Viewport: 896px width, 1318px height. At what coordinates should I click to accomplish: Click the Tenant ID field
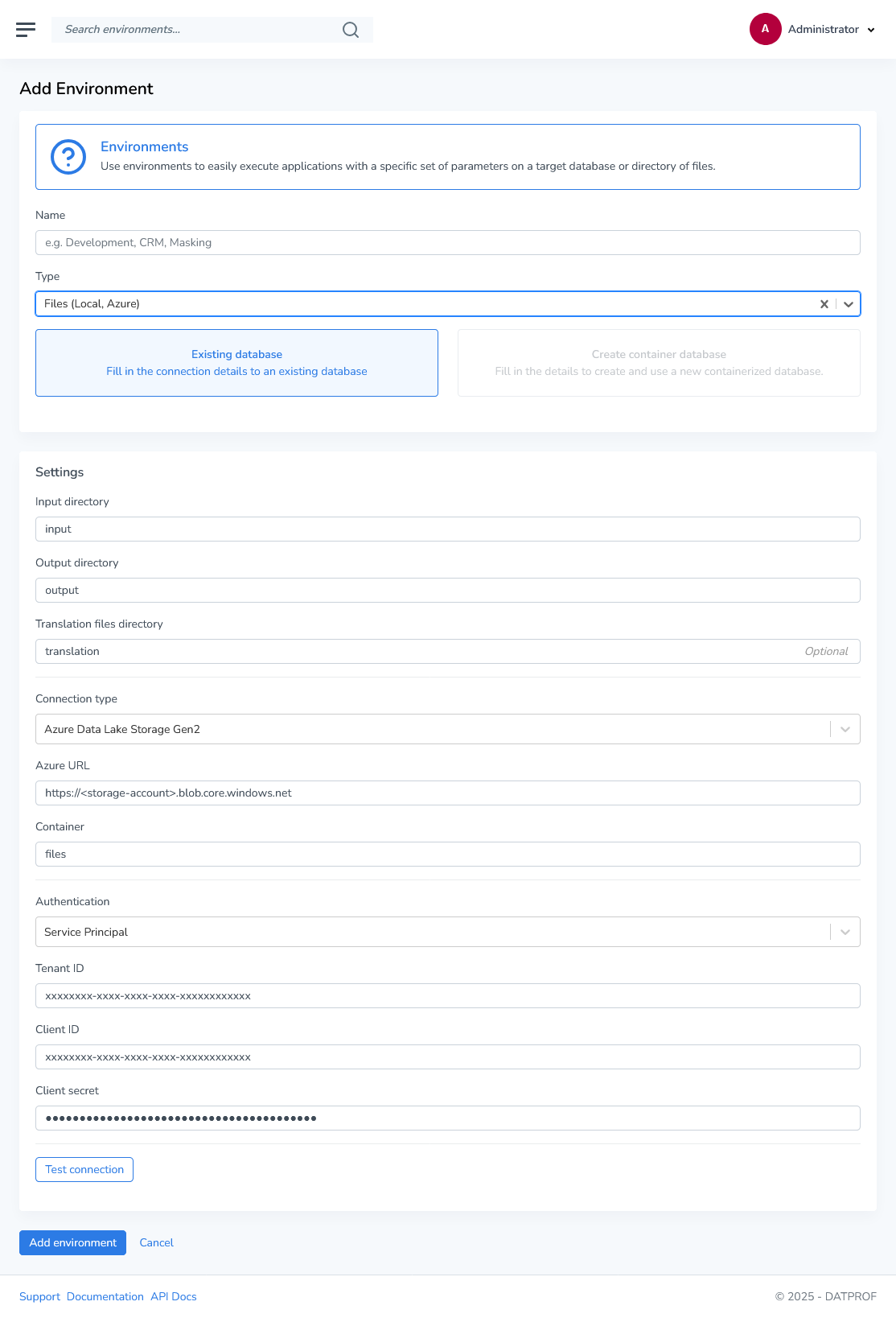point(448,996)
